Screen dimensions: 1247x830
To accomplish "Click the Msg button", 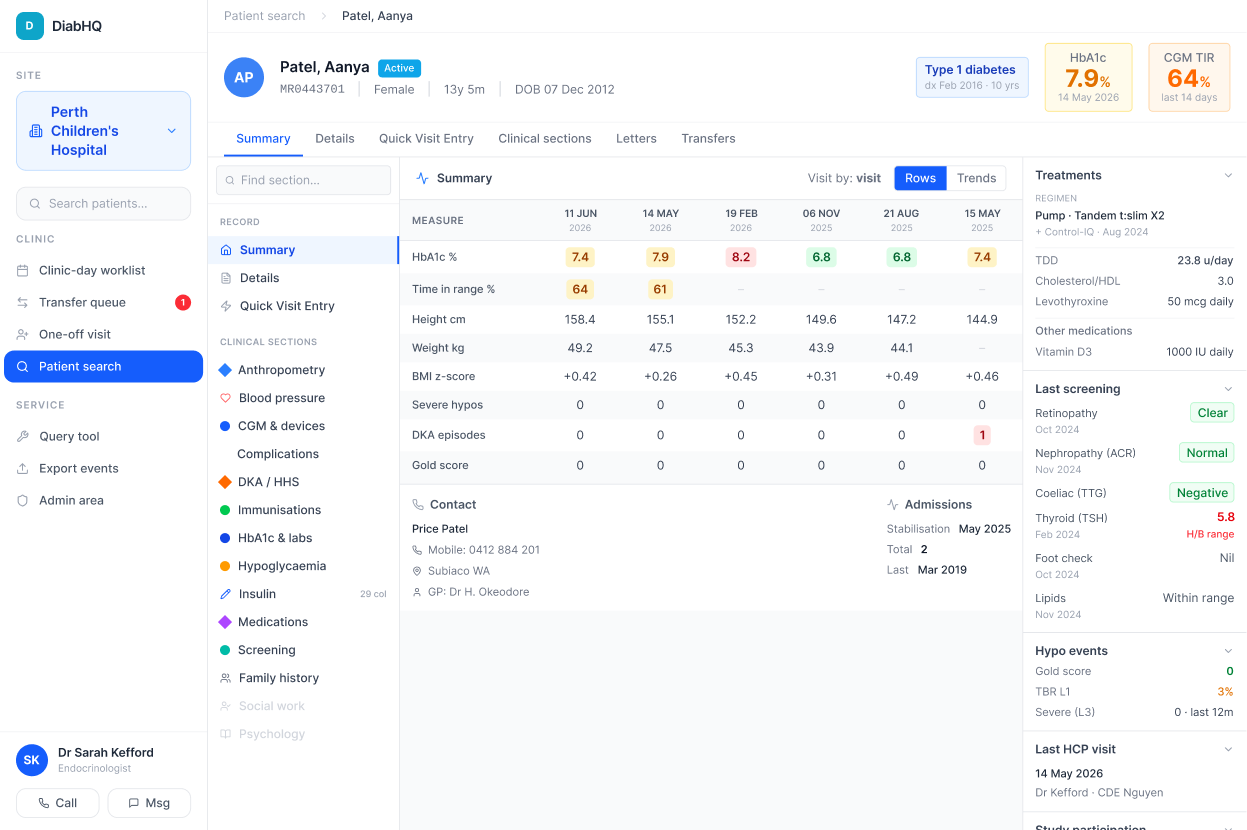I will [x=149, y=803].
